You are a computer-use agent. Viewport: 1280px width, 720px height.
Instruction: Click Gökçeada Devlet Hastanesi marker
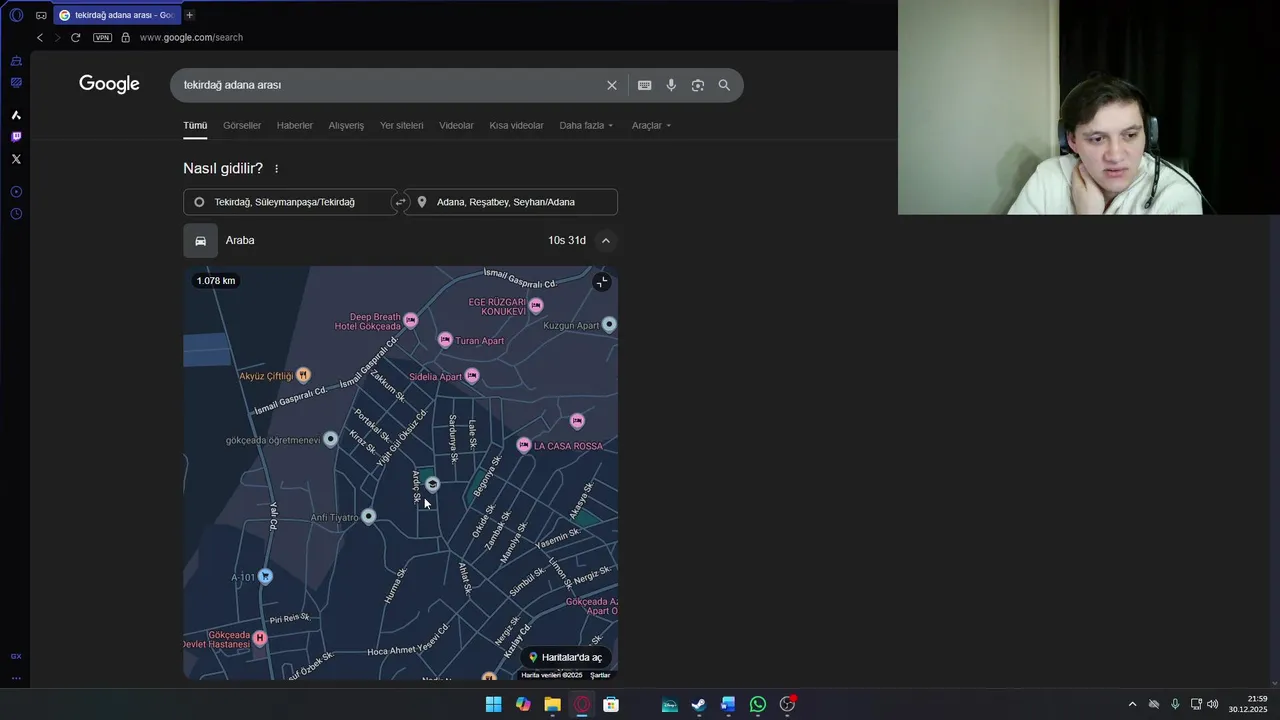[260, 638]
